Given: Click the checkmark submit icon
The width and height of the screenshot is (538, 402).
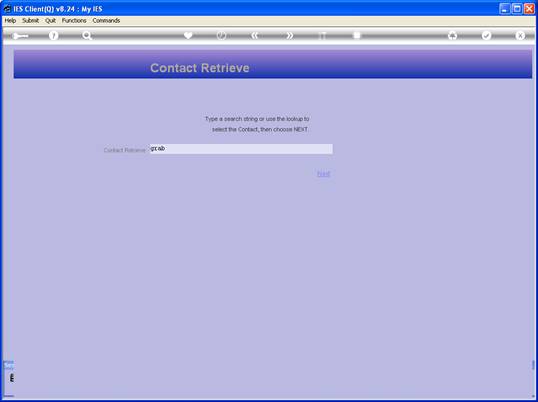Looking at the screenshot, I should click(486, 36).
